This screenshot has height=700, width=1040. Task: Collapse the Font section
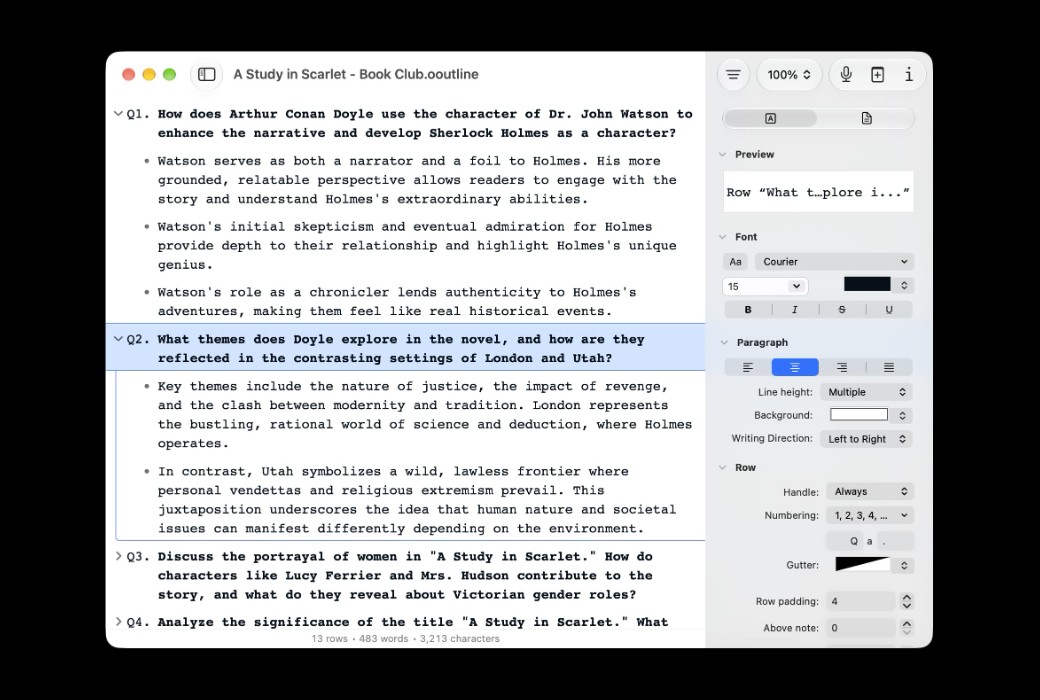[723, 237]
